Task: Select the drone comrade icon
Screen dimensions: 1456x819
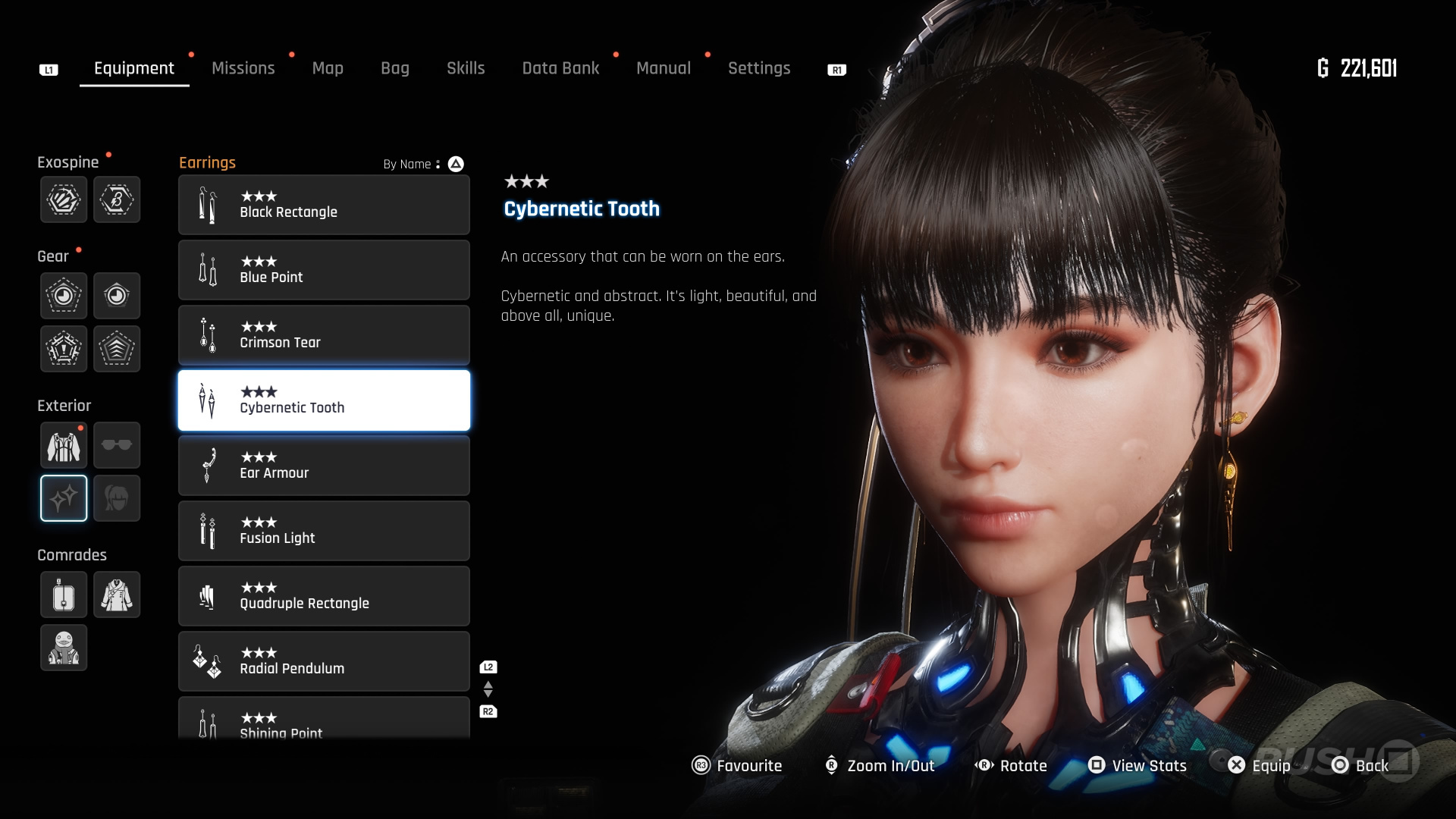Action: [64, 595]
